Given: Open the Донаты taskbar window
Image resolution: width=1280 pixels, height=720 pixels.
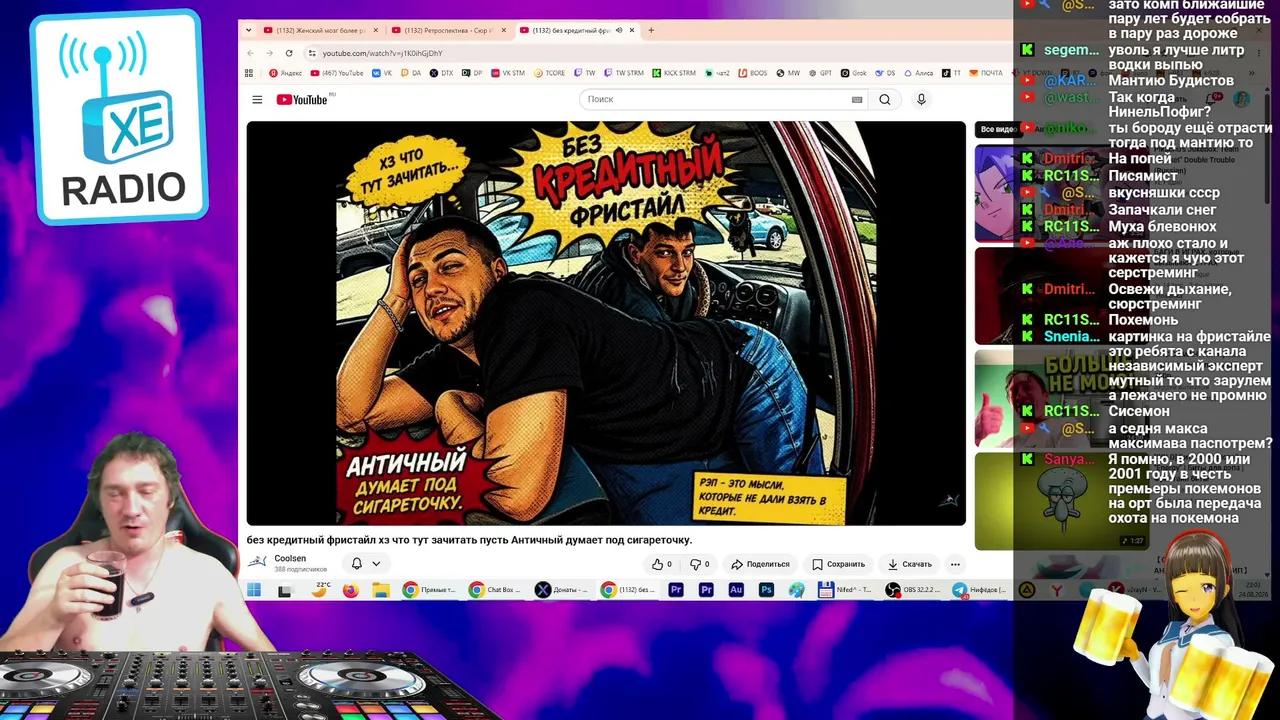Looking at the screenshot, I should coord(562,590).
